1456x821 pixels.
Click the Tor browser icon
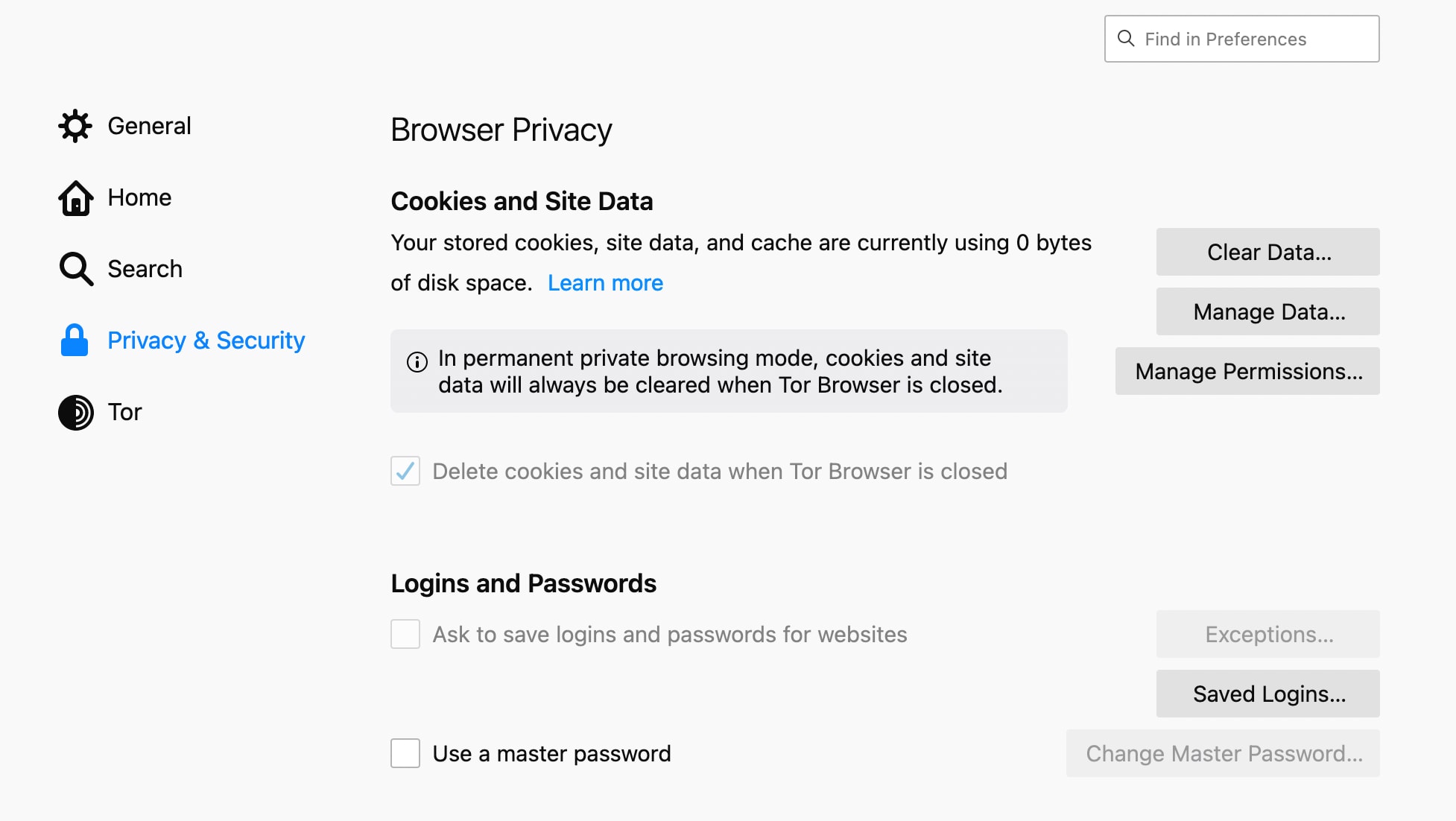click(x=75, y=412)
